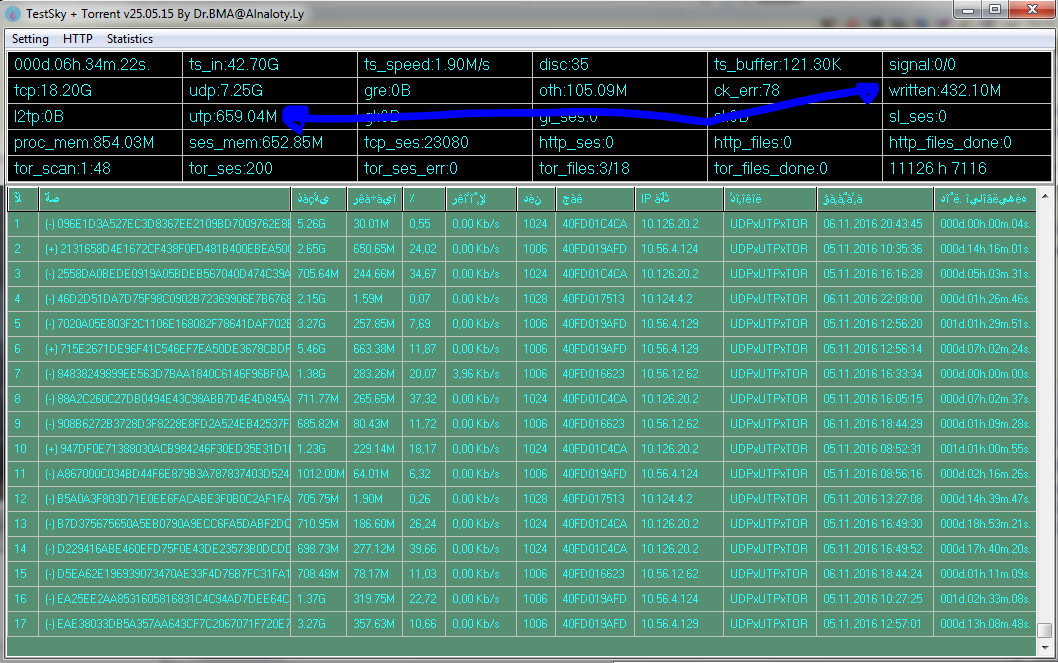Open the Statistics menu
Image resolution: width=1058 pixels, height=663 pixels.
pos(130,39)
